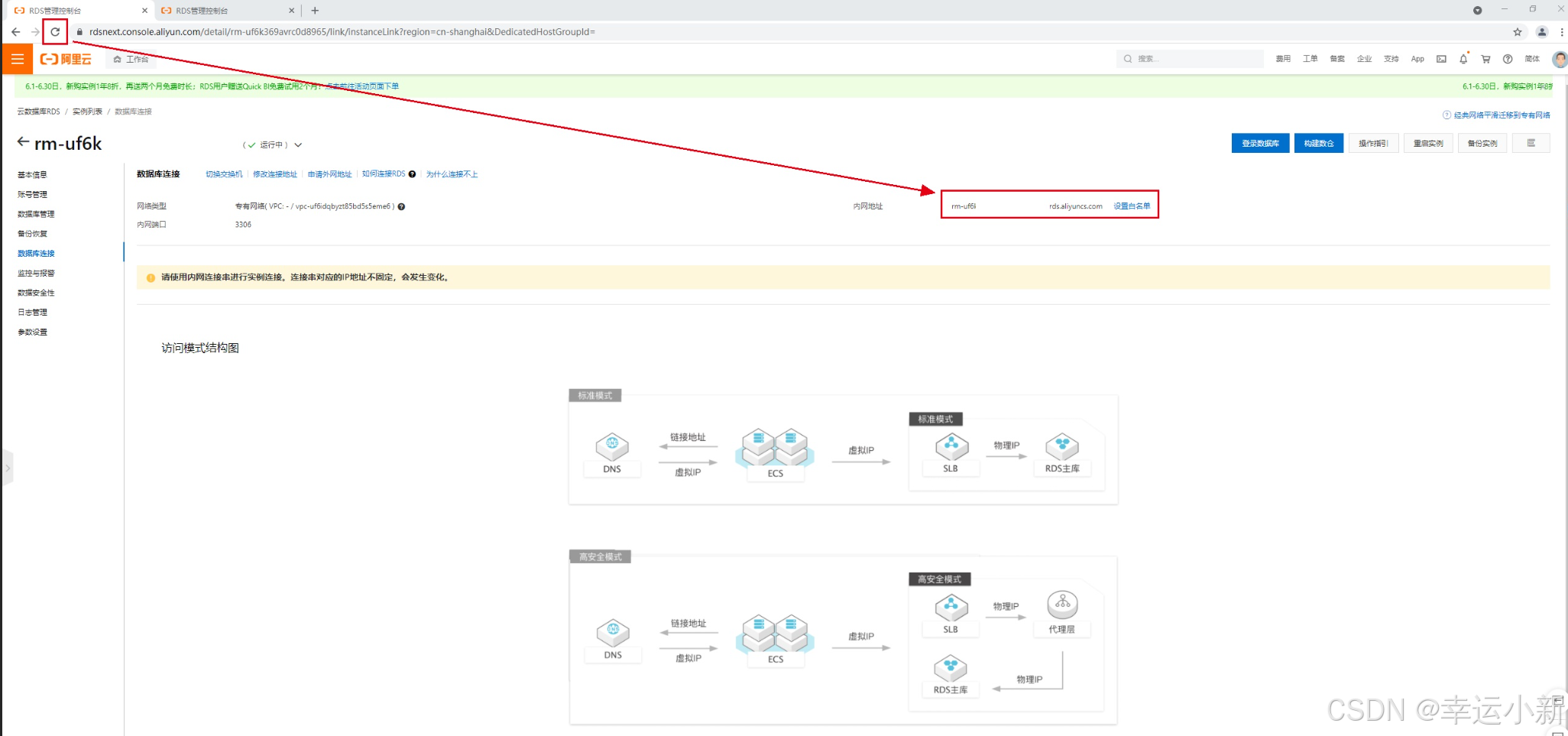Open the 工单 menu
This screenshot has width=1568, height=736.
click(1310, 59)
